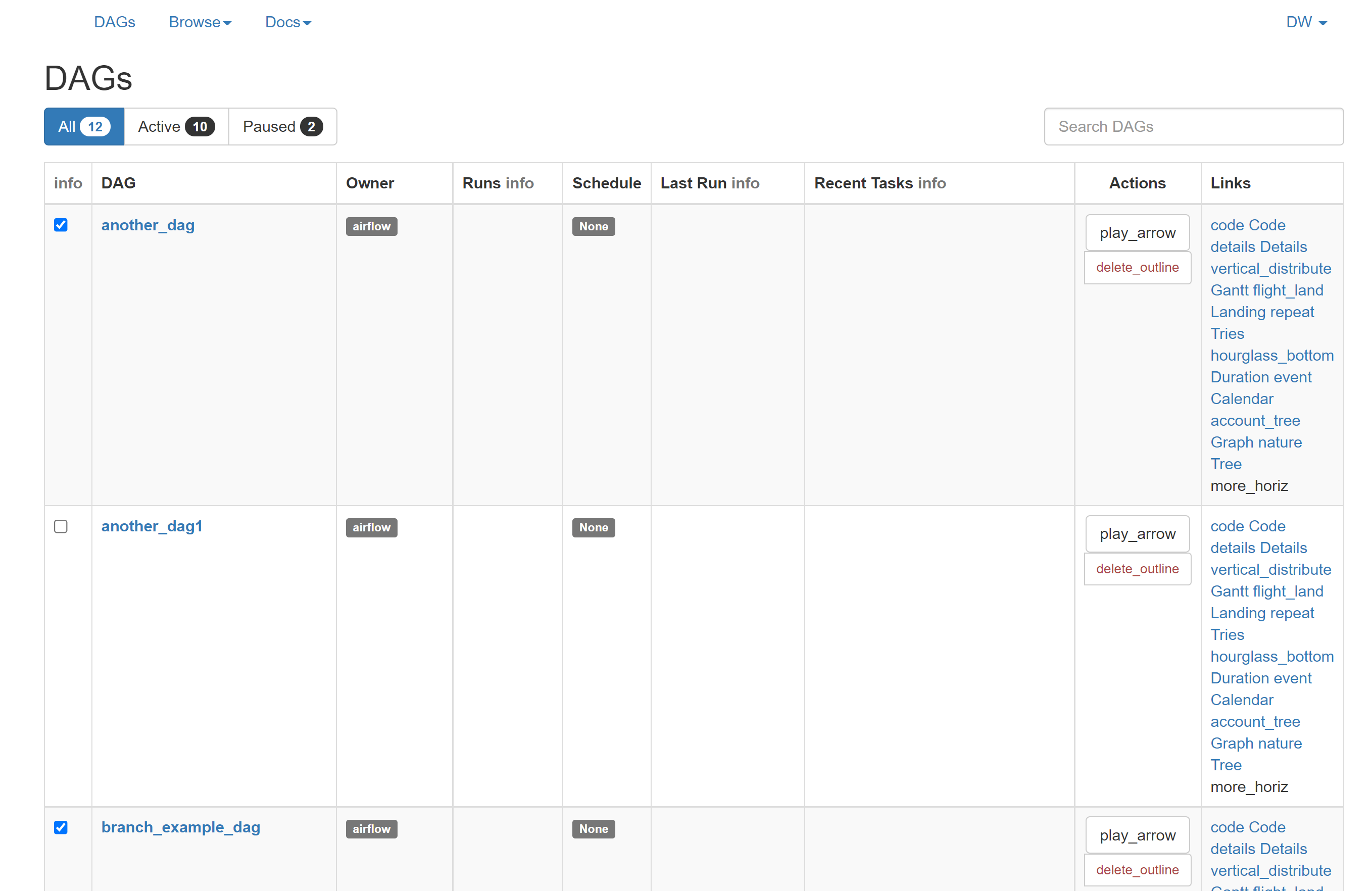Enable the another_dag1 checkbox

(x=61, y=526)
